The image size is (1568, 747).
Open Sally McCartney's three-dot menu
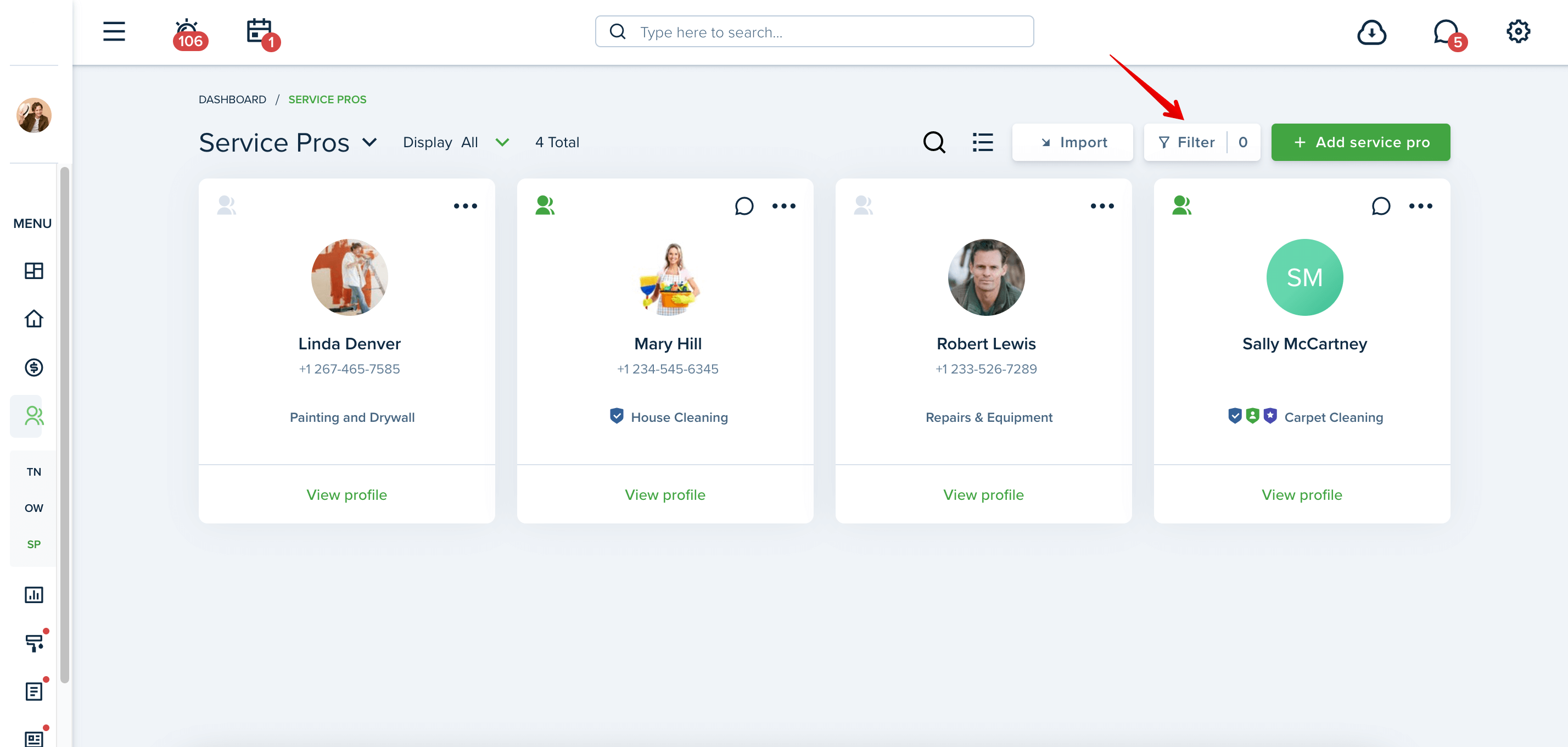tap(1420, 207)
